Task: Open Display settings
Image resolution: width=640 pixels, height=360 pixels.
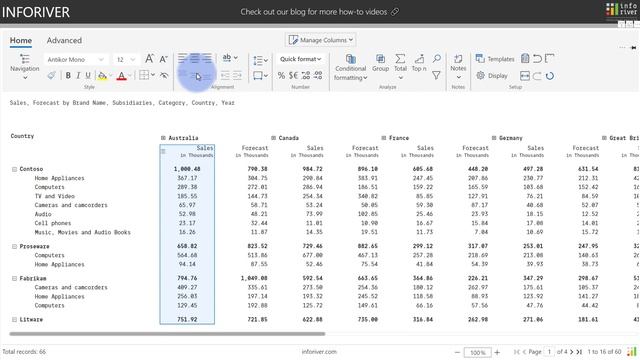Action: pyautogui.click(x=492, y=76)
